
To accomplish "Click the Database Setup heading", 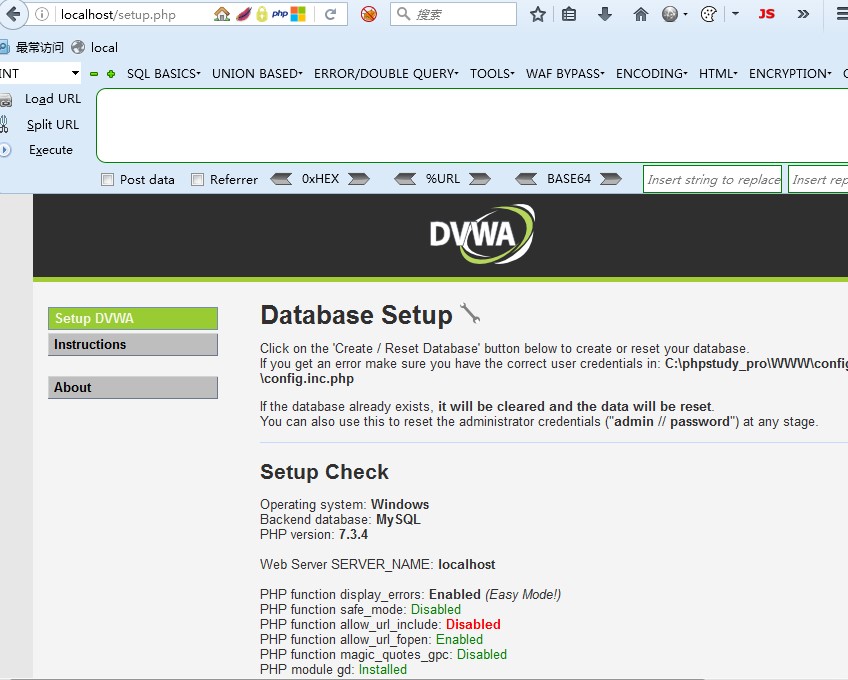I will [x=356, y=315].
